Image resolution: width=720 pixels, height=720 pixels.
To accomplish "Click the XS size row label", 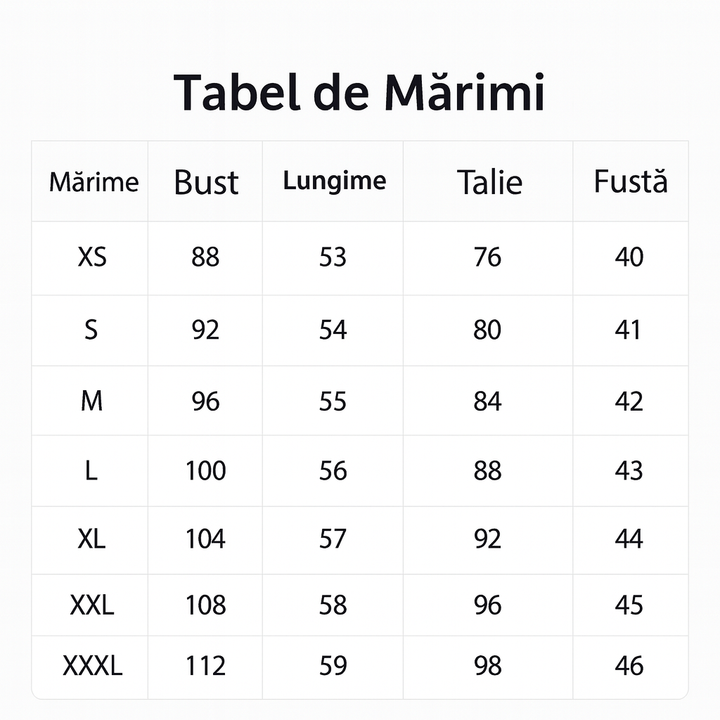I will 91,258.
